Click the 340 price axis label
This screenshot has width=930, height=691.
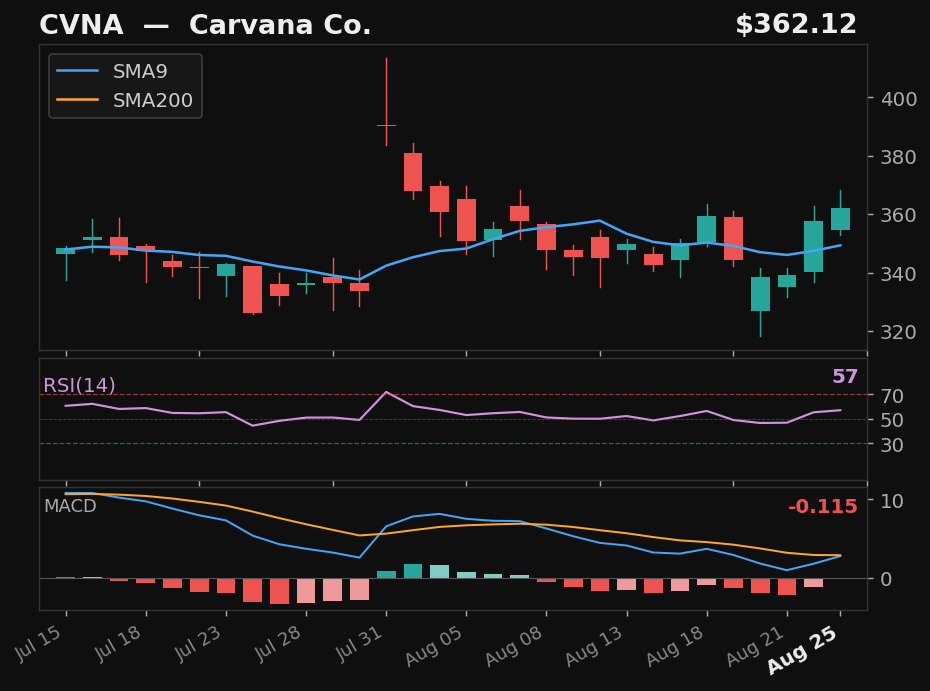tap(899, 274)
